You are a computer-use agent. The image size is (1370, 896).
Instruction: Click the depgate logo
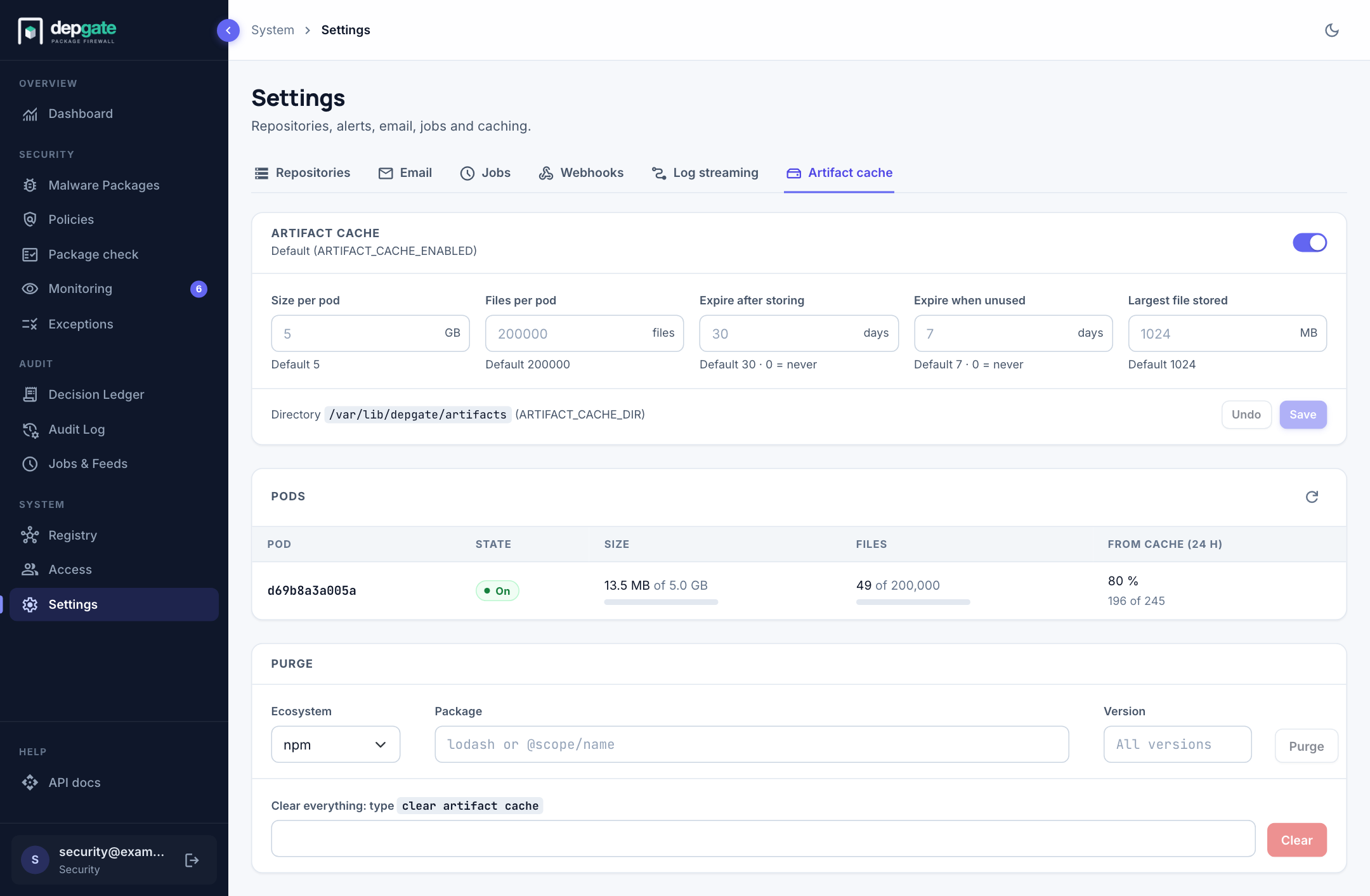coord(67,30)
